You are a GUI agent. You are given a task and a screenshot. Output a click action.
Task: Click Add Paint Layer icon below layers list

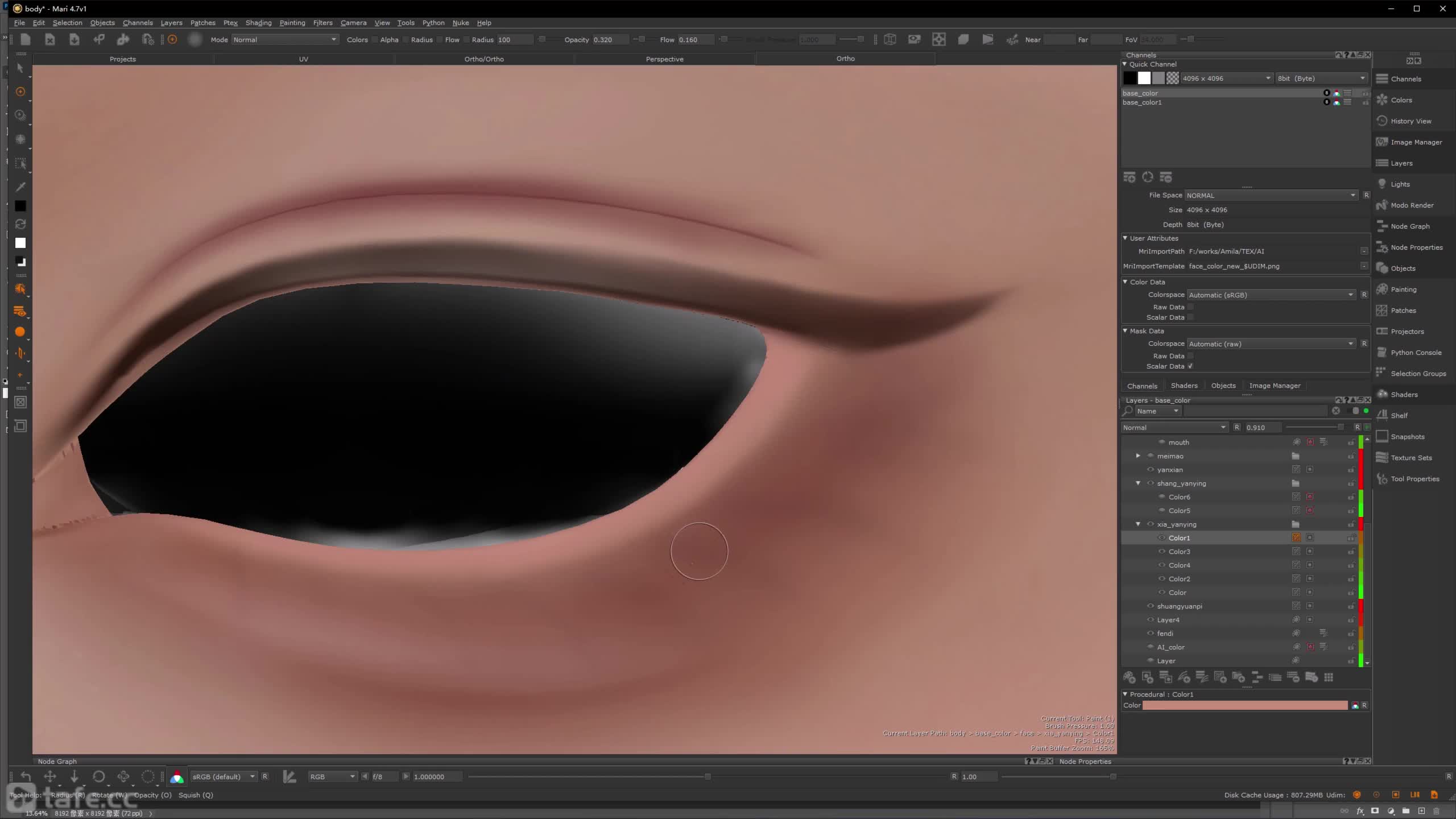pyautogui.click(x=1130, y=677)
